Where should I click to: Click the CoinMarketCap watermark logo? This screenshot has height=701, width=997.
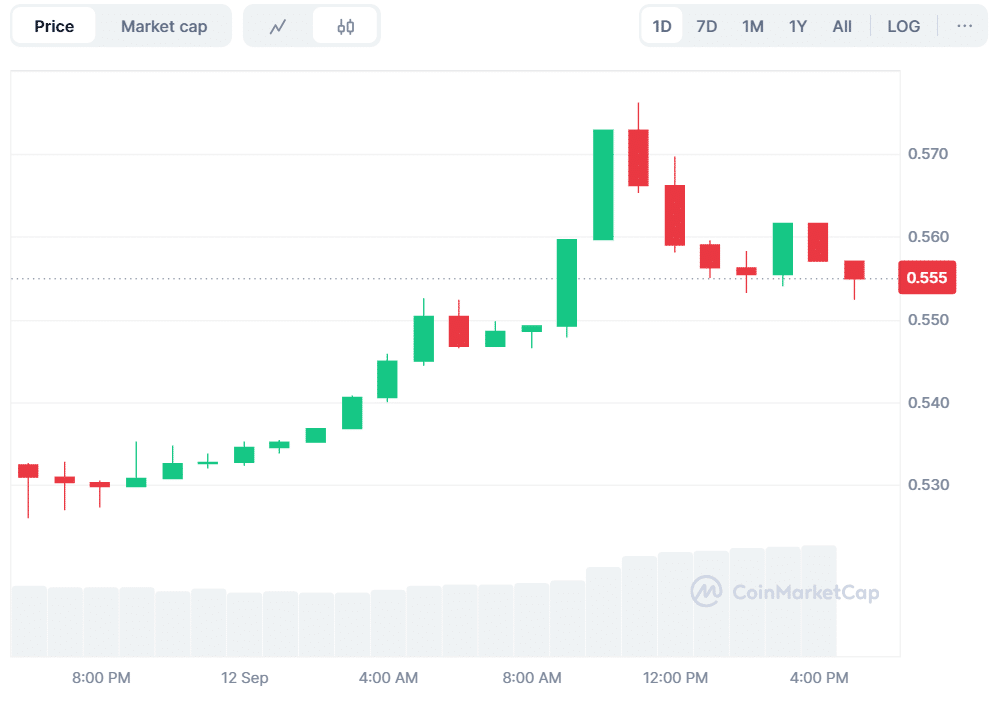click(x=784, y=592)
